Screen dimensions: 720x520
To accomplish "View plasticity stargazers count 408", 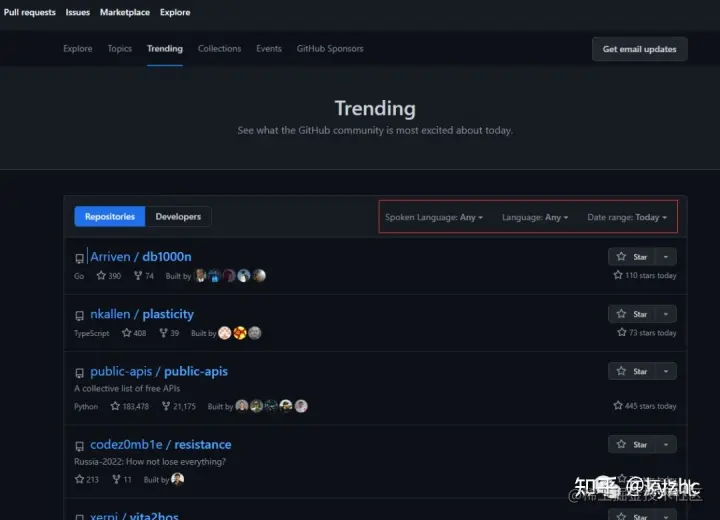I will click(134, 333).
